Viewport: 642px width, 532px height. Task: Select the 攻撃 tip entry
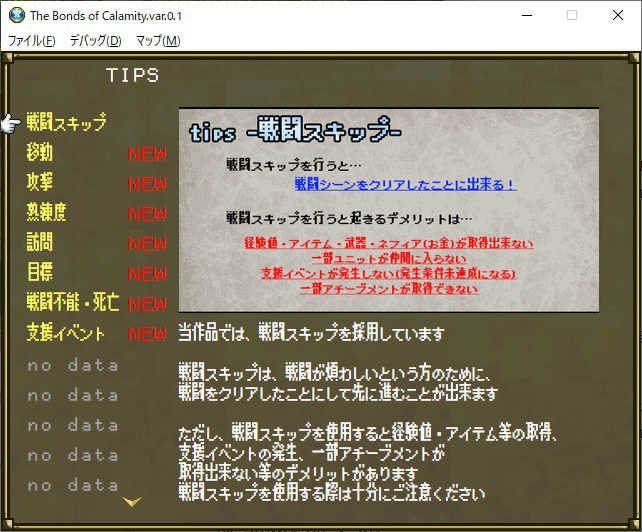(x=40, y=182)
